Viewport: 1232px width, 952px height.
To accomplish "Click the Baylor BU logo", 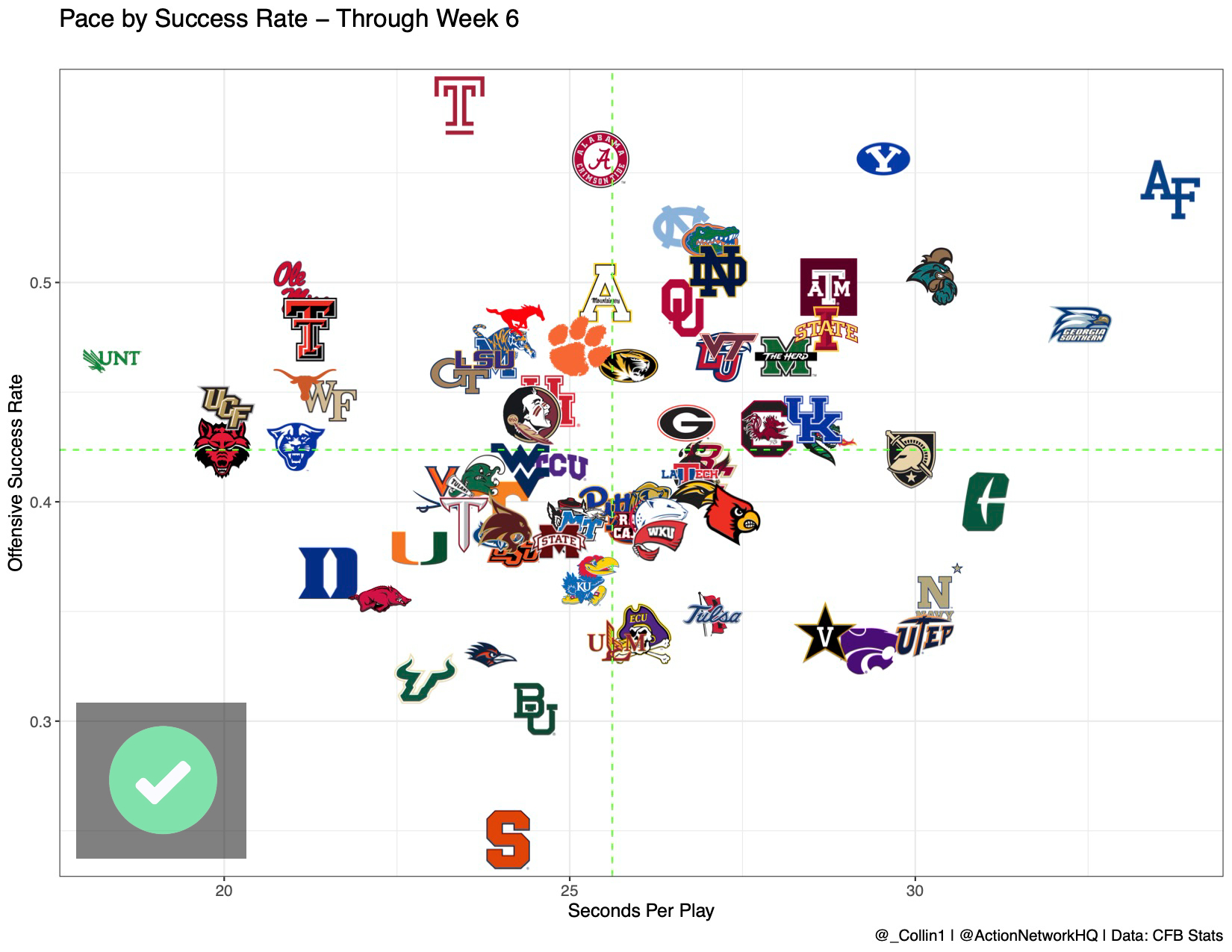I will point(535,709).
